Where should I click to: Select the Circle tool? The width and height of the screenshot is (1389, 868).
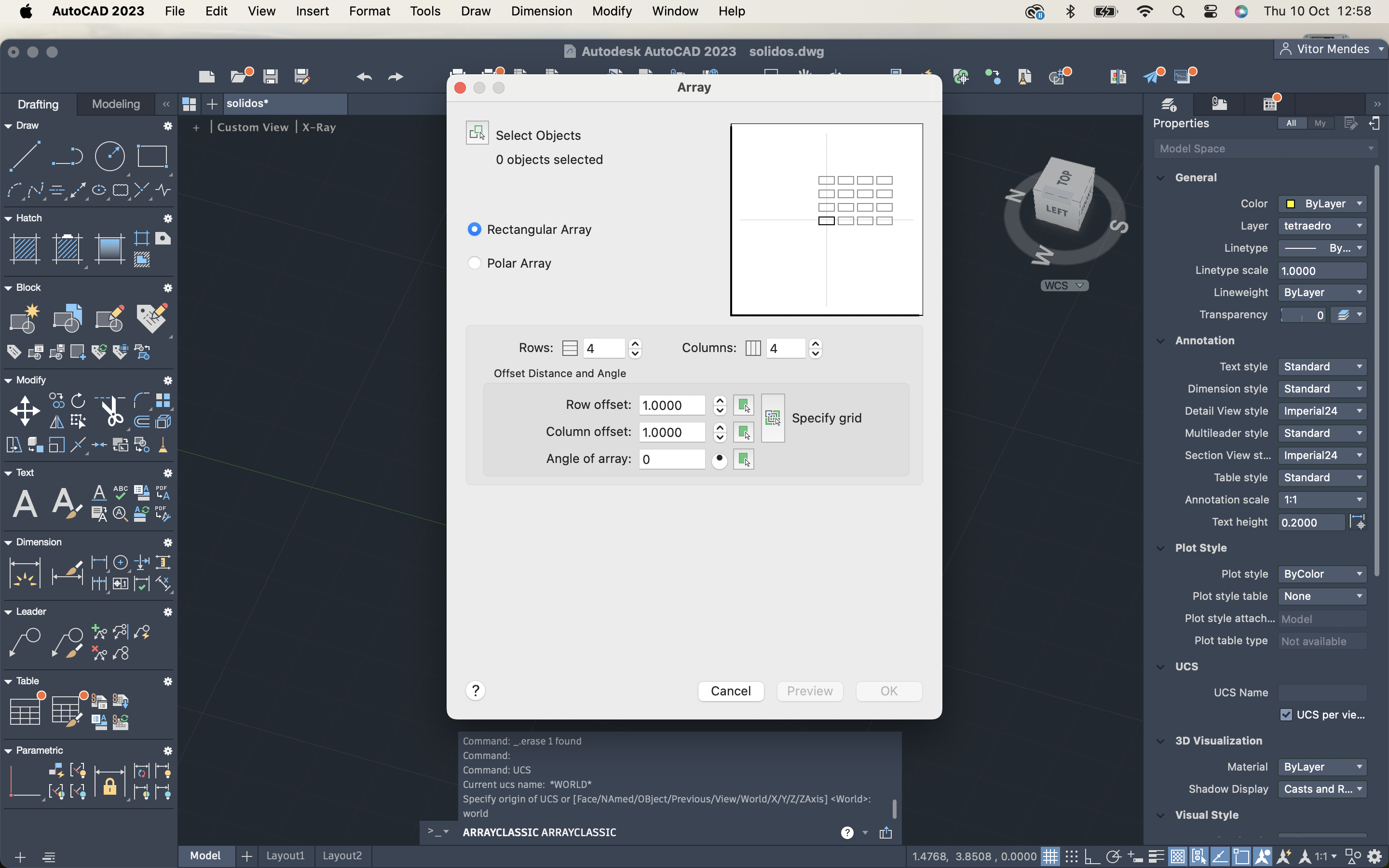coord(109,156)
